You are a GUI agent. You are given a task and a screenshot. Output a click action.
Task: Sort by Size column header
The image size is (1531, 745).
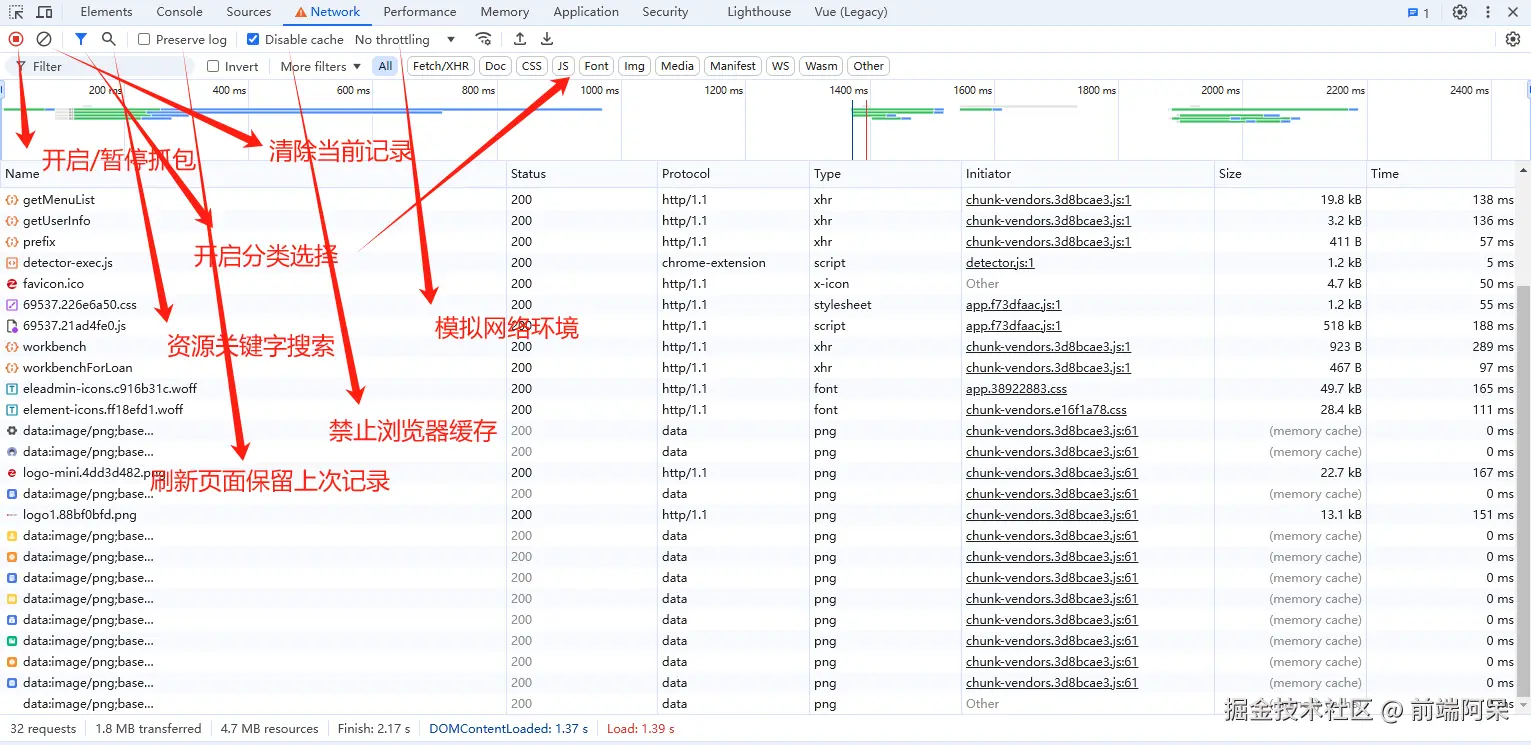(x=1290, y=173)
